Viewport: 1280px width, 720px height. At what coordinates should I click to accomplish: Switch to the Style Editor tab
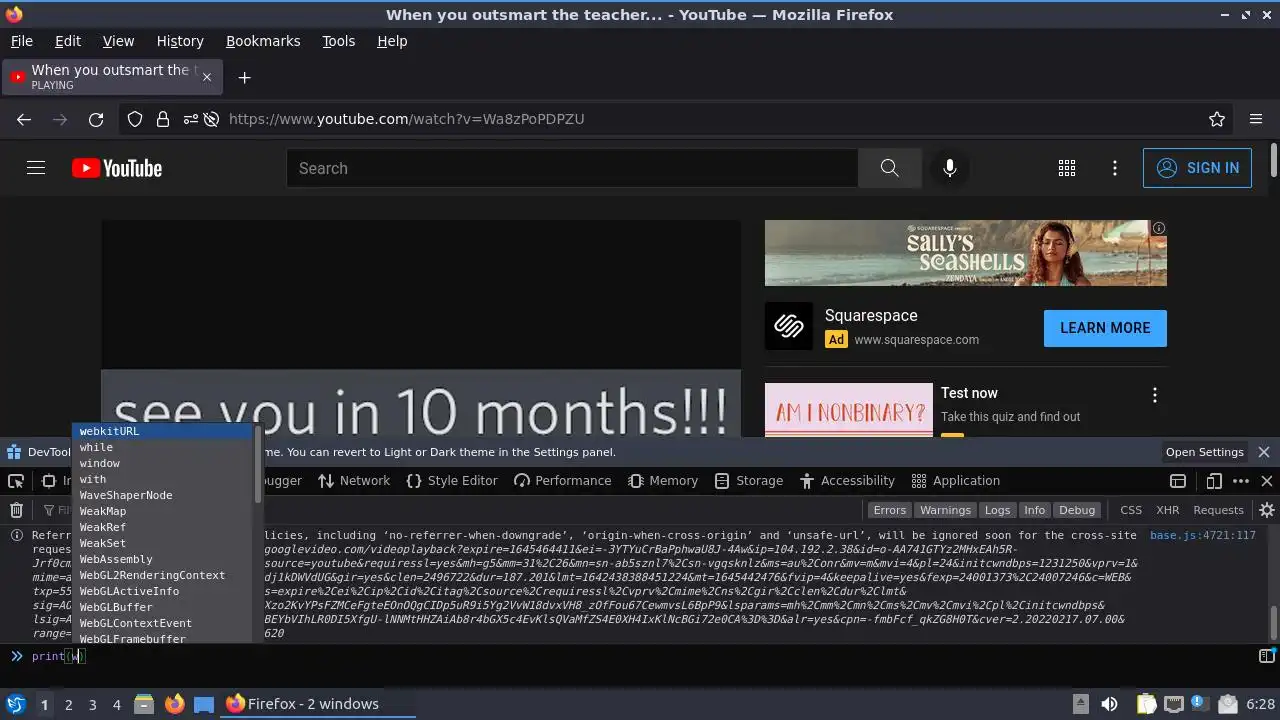pyautogui.click(x=452, y=481)
